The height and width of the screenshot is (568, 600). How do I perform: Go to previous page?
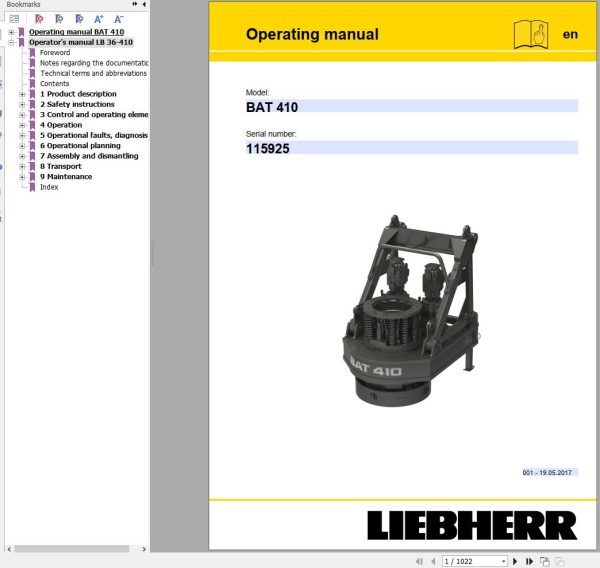pyautogui.click(x=433, y=561)
